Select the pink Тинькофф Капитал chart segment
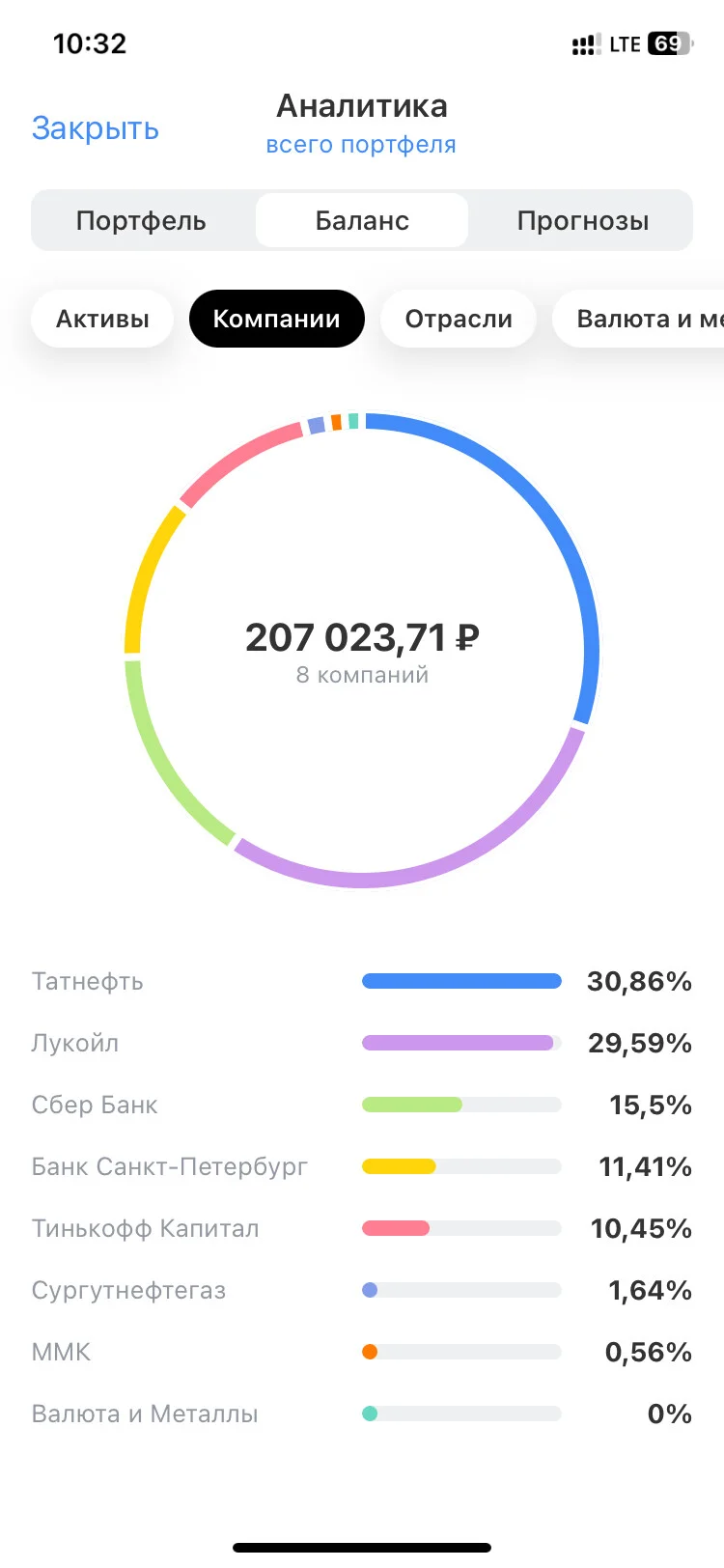Screen dimensions: 724x1568 [237, 461]
